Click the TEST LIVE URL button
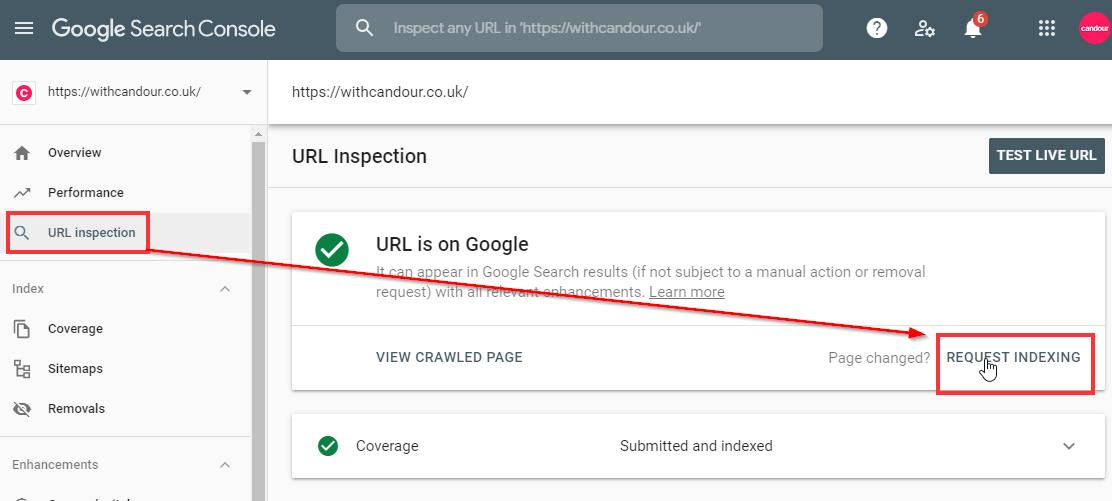 coord(1046,156)
